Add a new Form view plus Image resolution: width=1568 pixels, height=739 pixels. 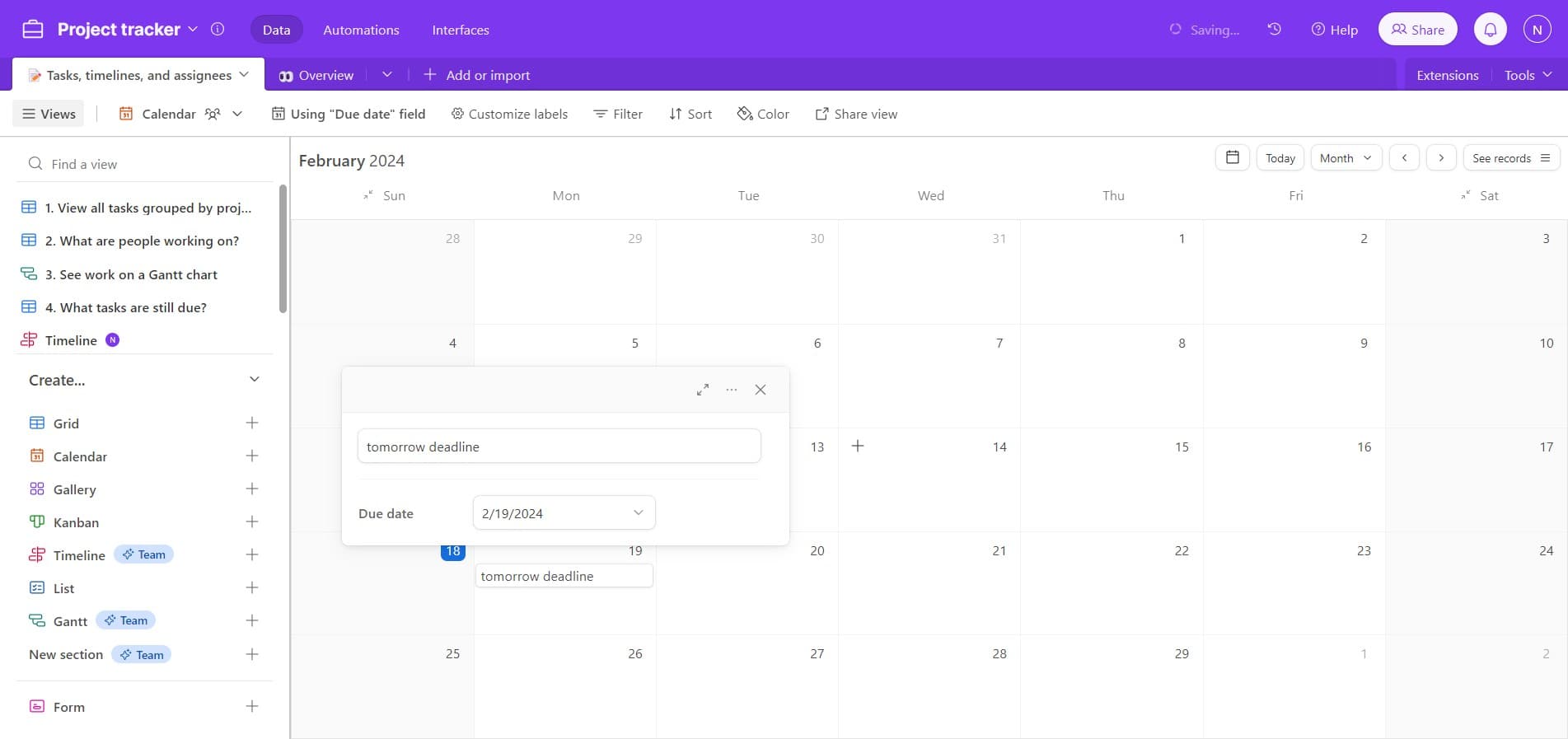click(252, 706)
